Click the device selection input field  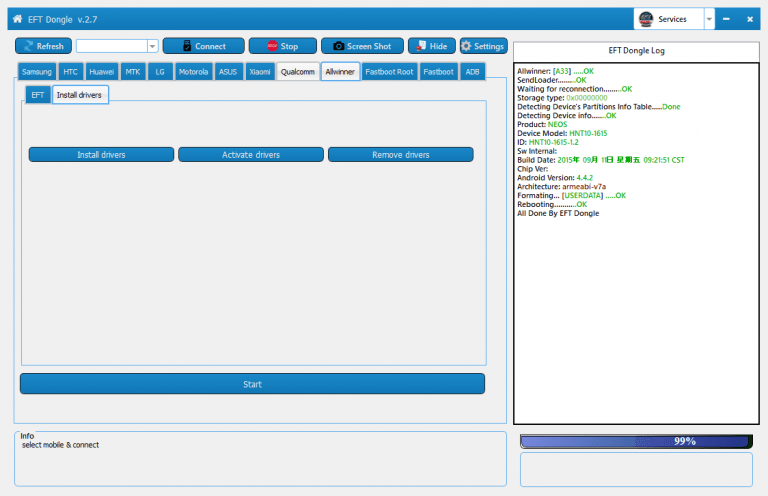click(112, 46)
